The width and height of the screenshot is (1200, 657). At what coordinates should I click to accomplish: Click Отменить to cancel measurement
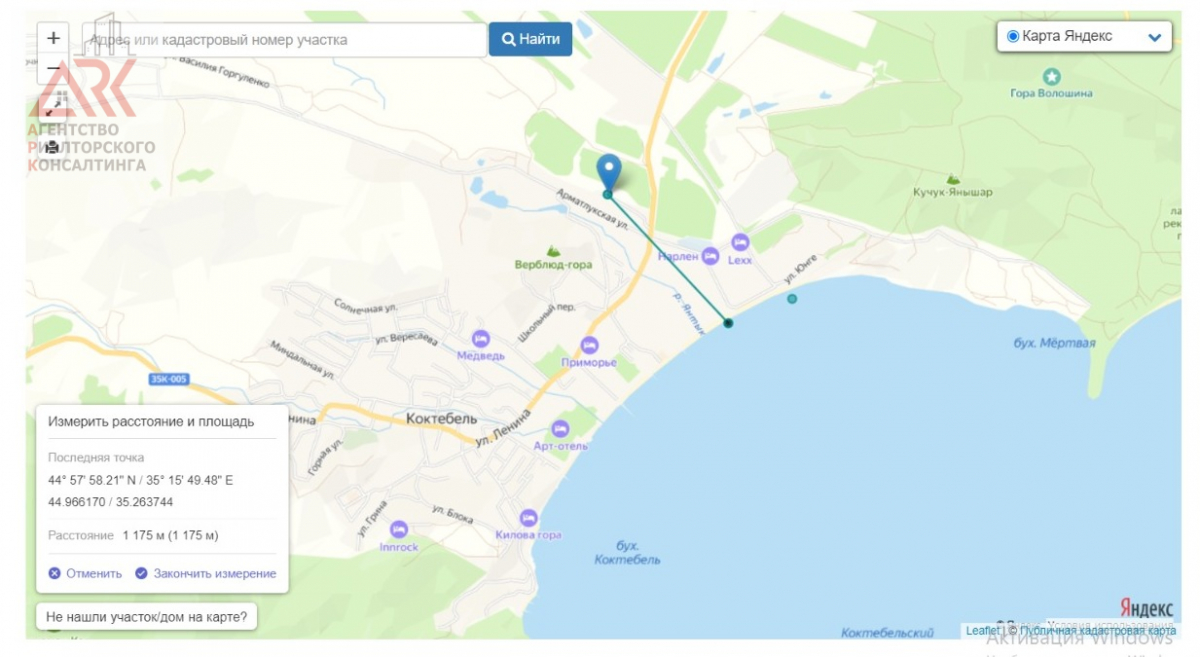point(85,574)
